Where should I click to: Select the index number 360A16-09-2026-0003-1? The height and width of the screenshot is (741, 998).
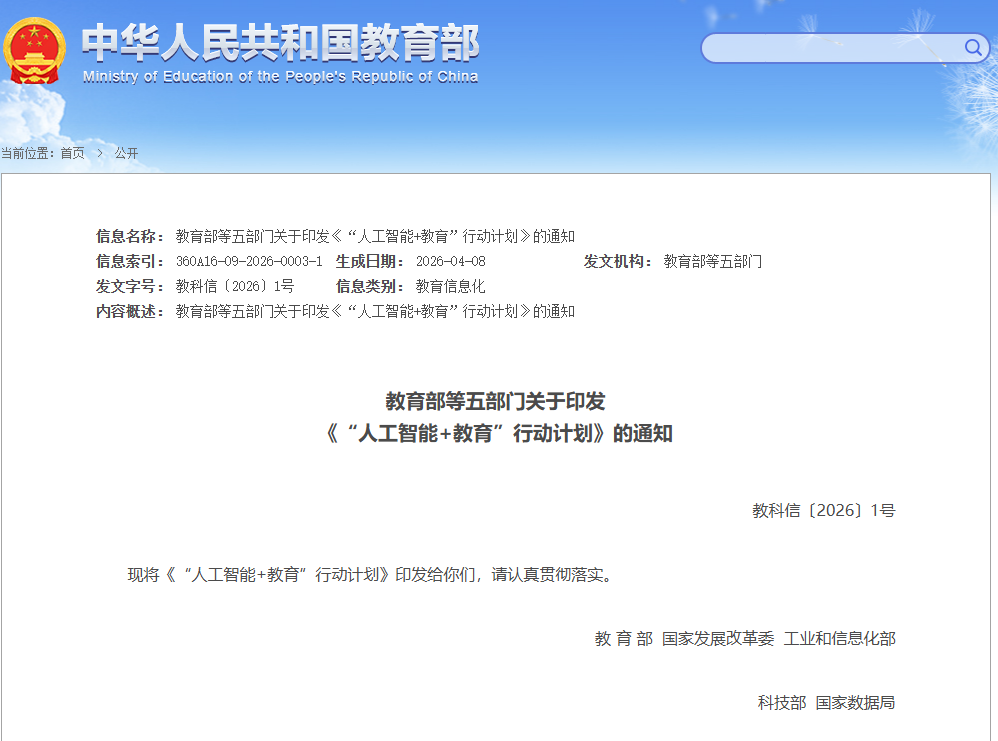pyautogui.click(x=249, y=261)
